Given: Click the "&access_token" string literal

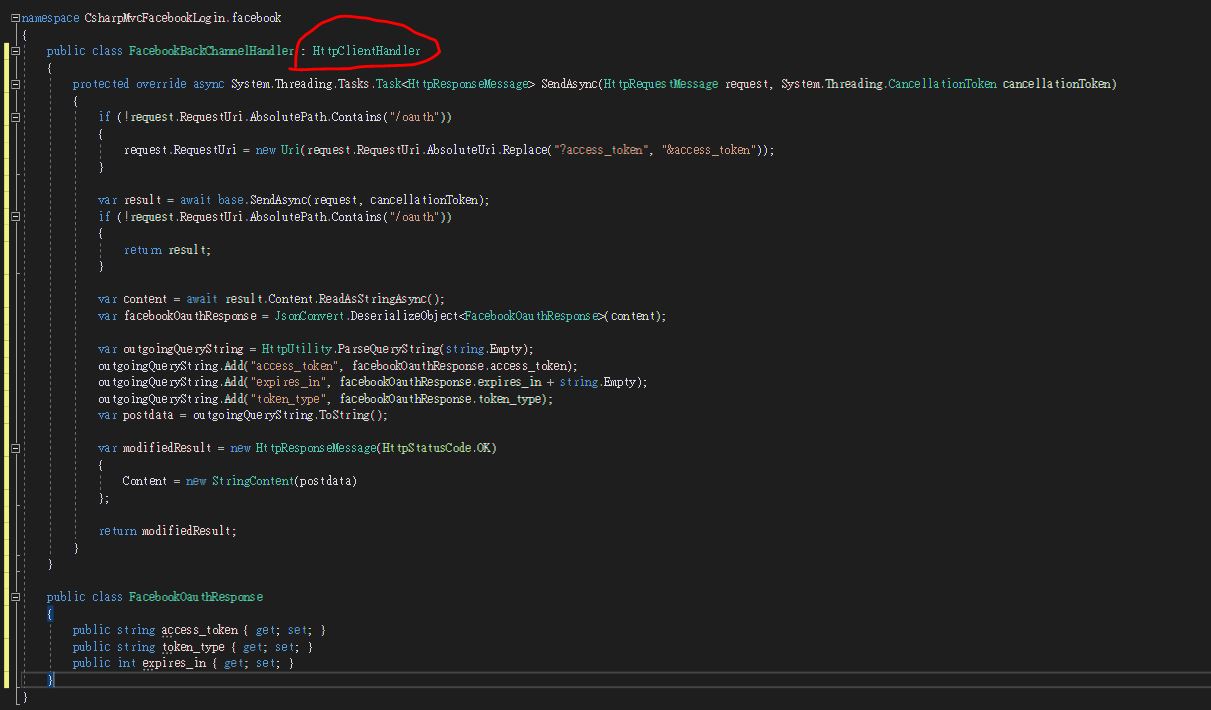Looking at the screenshot, I should click(708, 151).
